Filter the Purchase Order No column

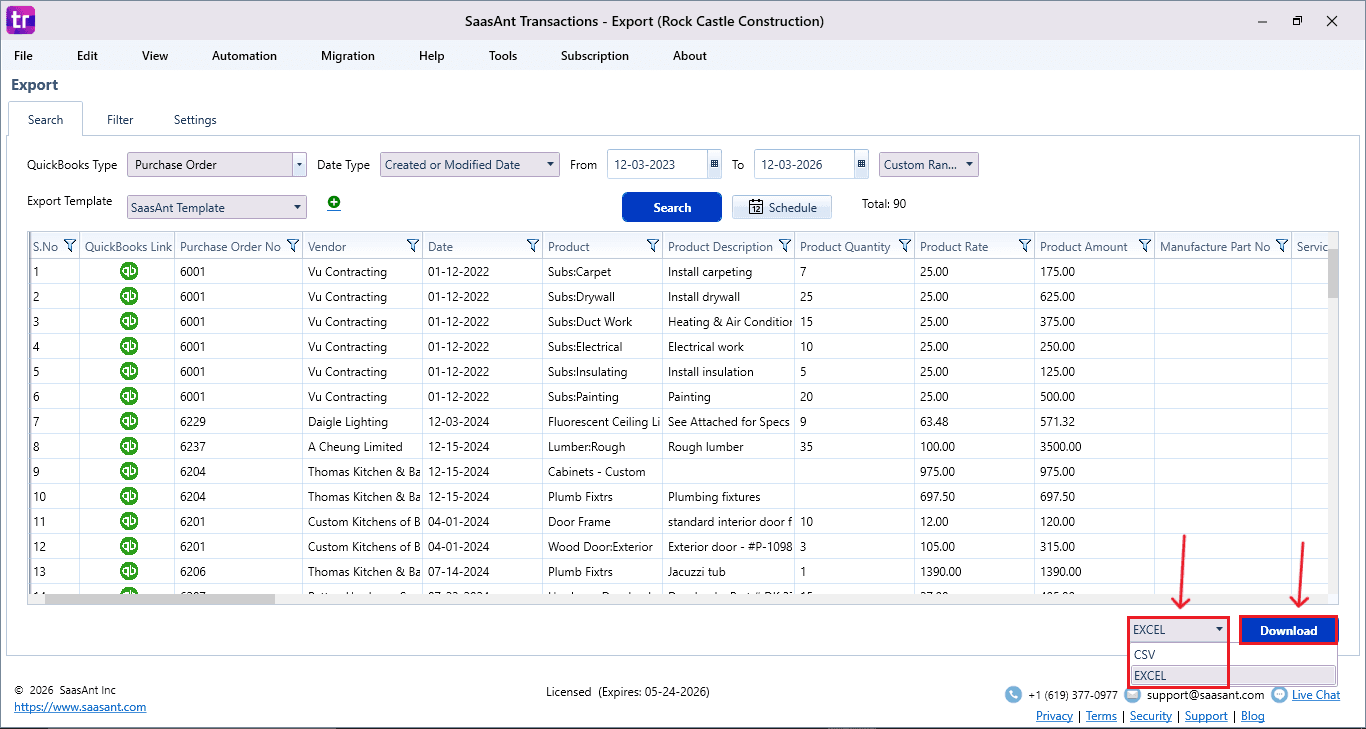(x=291, y=245)
